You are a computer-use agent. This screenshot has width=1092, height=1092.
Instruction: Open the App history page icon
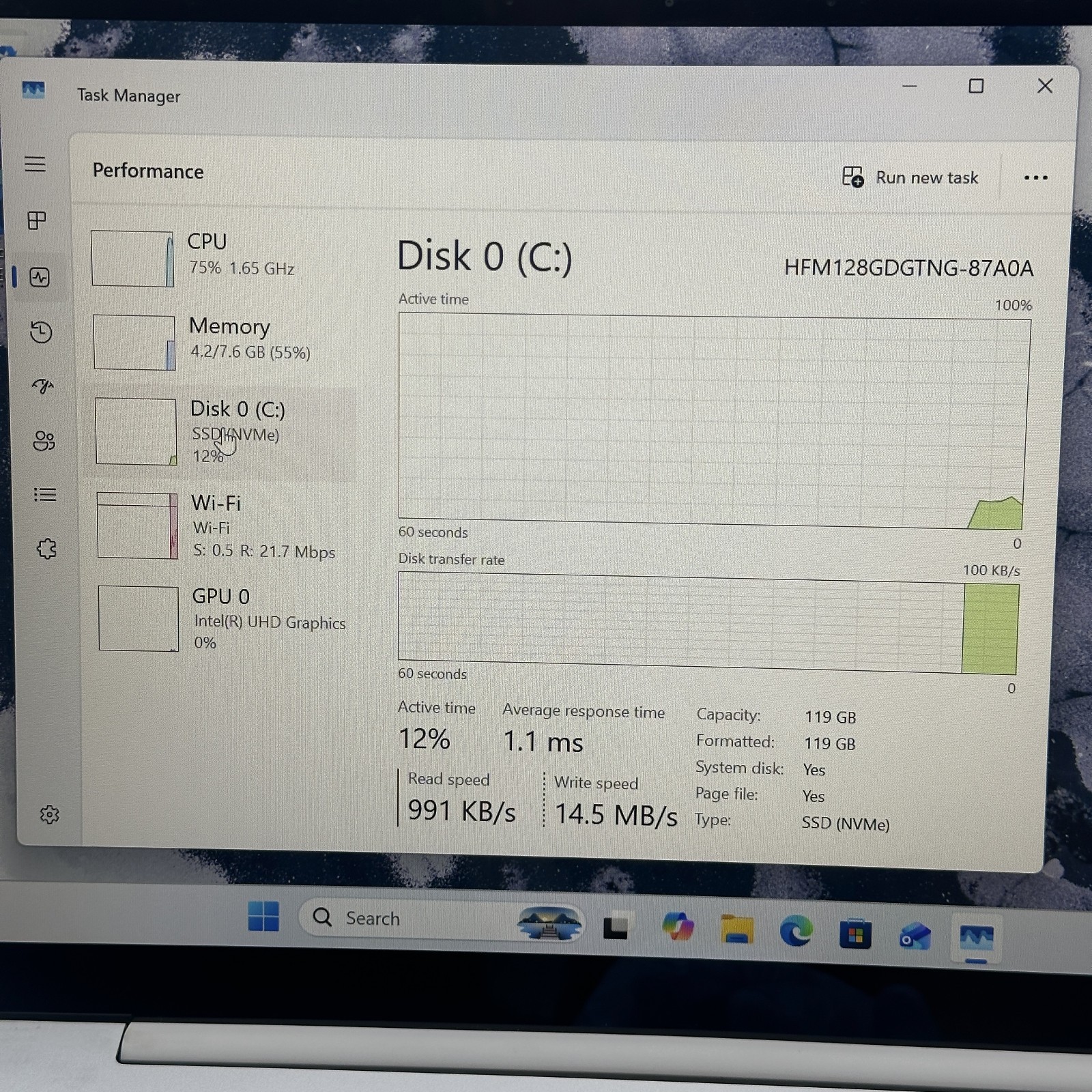coord(41,332)
